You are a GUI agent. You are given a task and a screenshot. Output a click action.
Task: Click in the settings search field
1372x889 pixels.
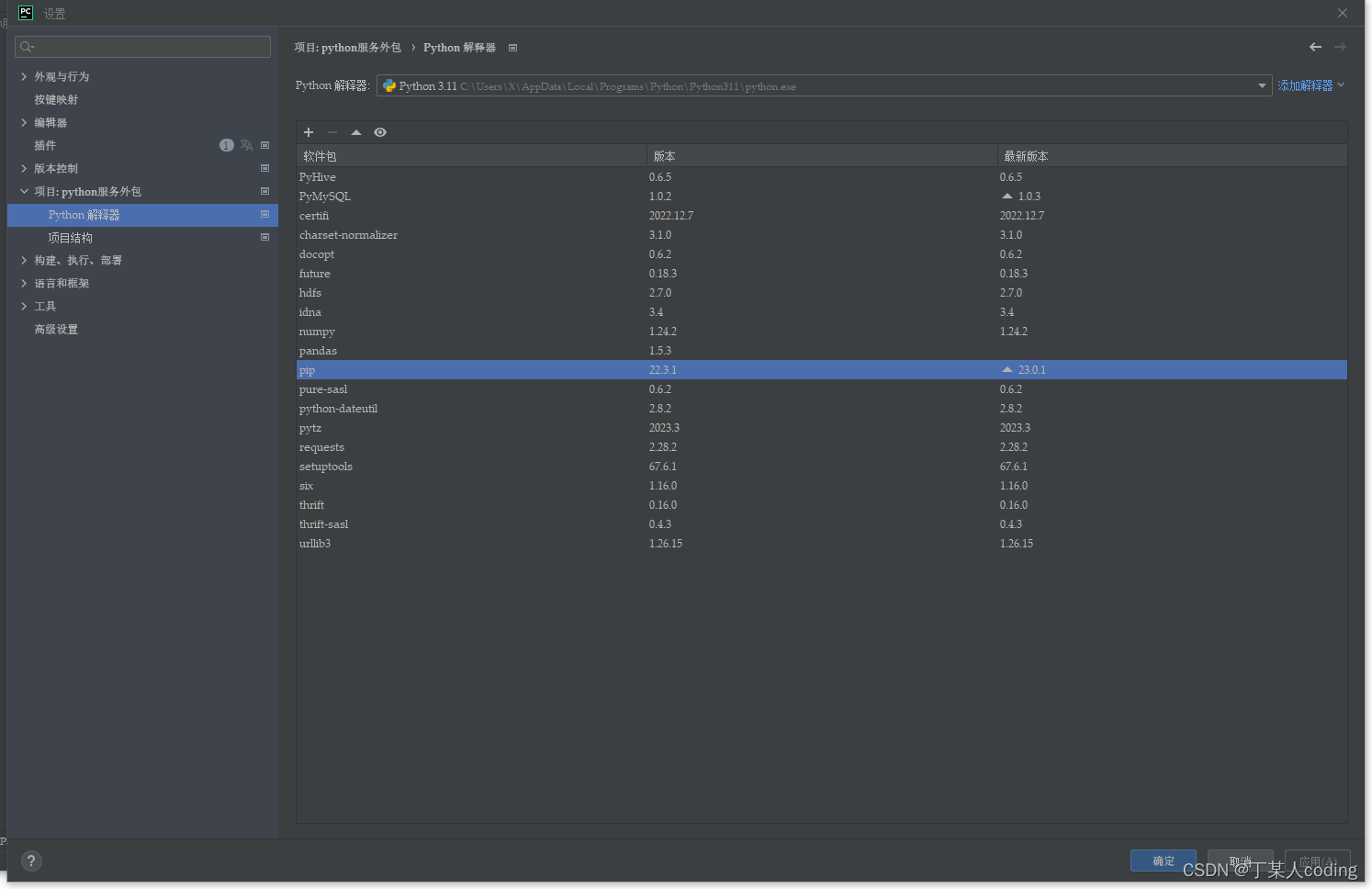click(142, 47)
